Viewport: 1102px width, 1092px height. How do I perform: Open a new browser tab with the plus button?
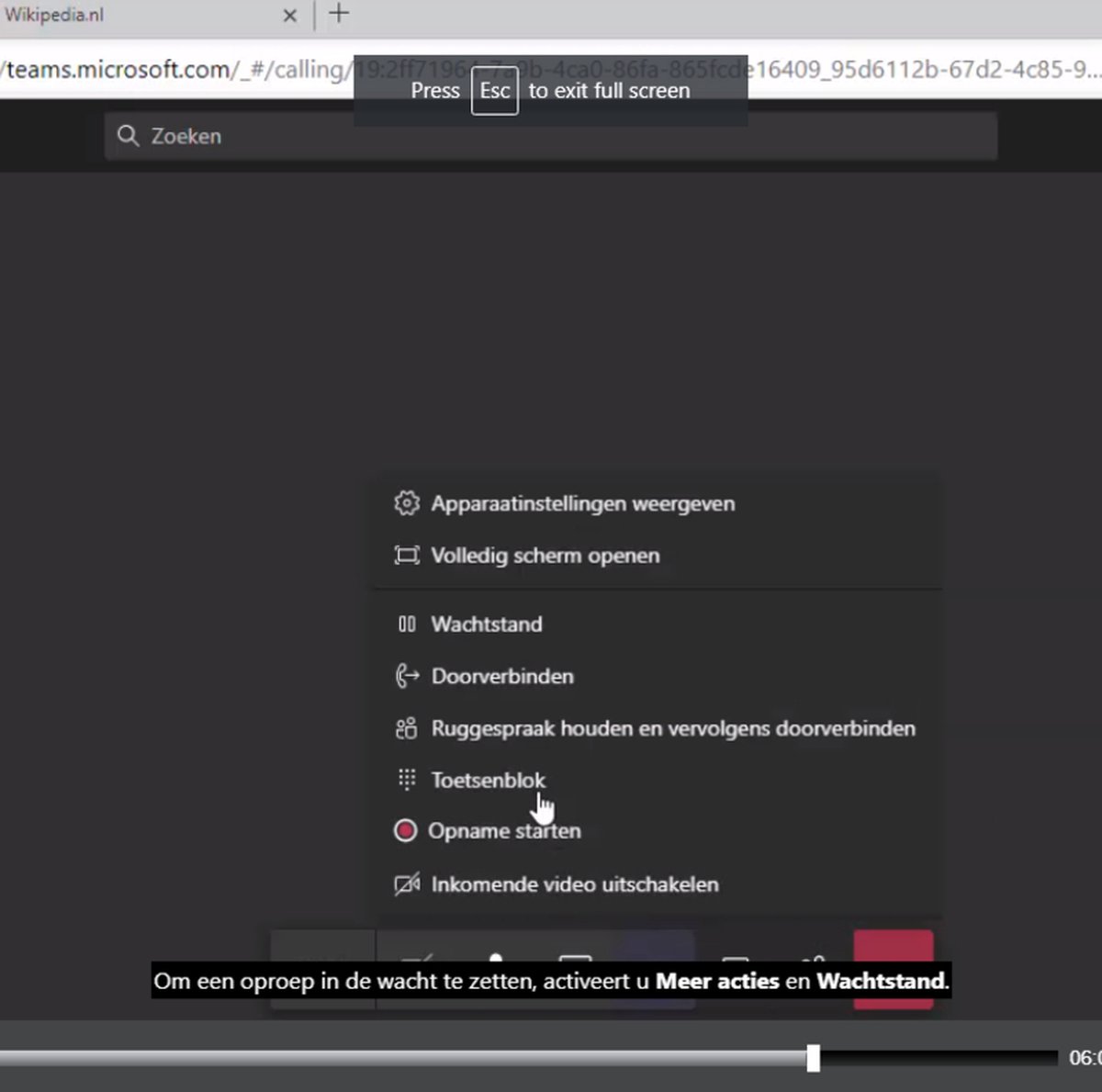coord(339,14)
